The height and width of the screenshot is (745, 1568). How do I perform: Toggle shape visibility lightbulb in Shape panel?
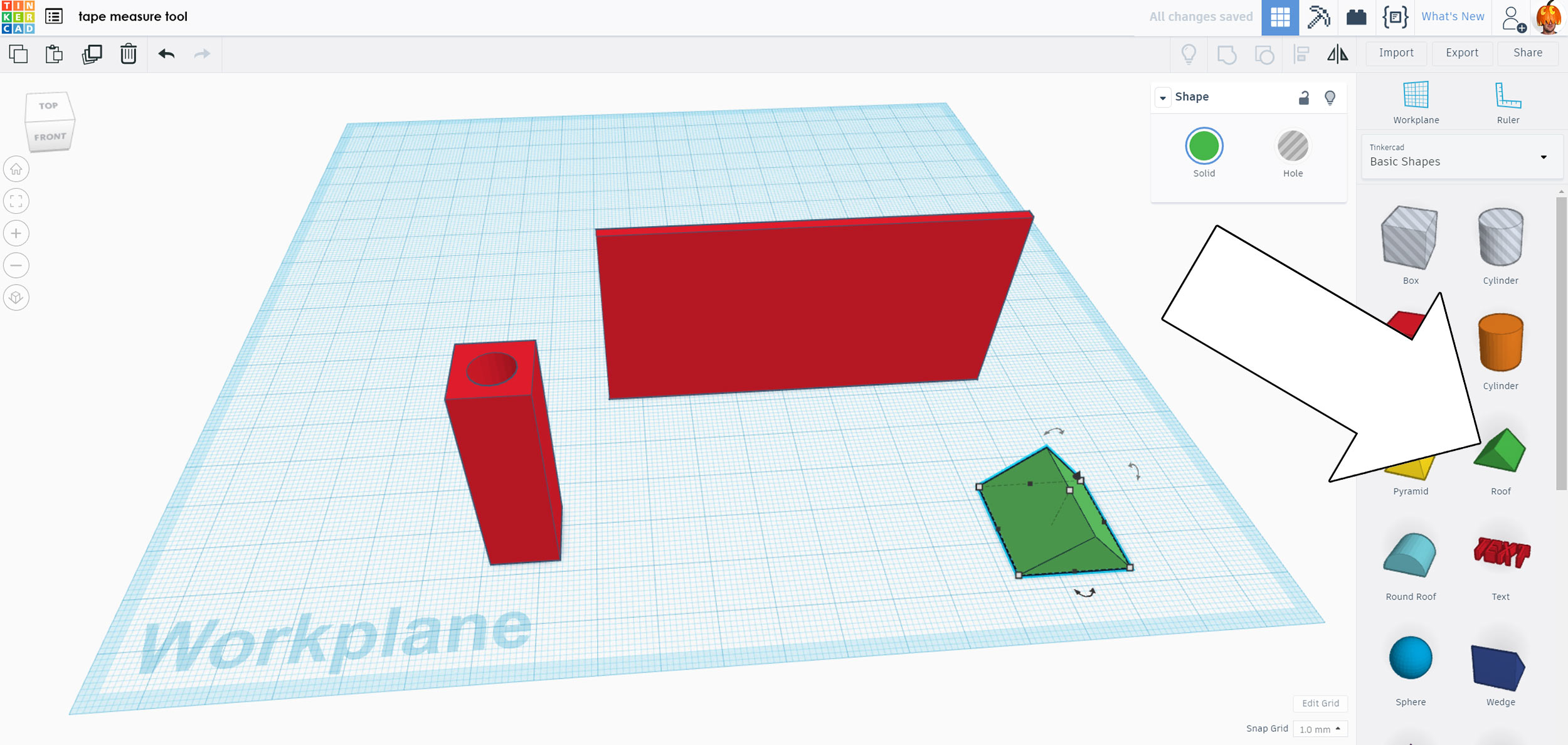(1330, 97)
